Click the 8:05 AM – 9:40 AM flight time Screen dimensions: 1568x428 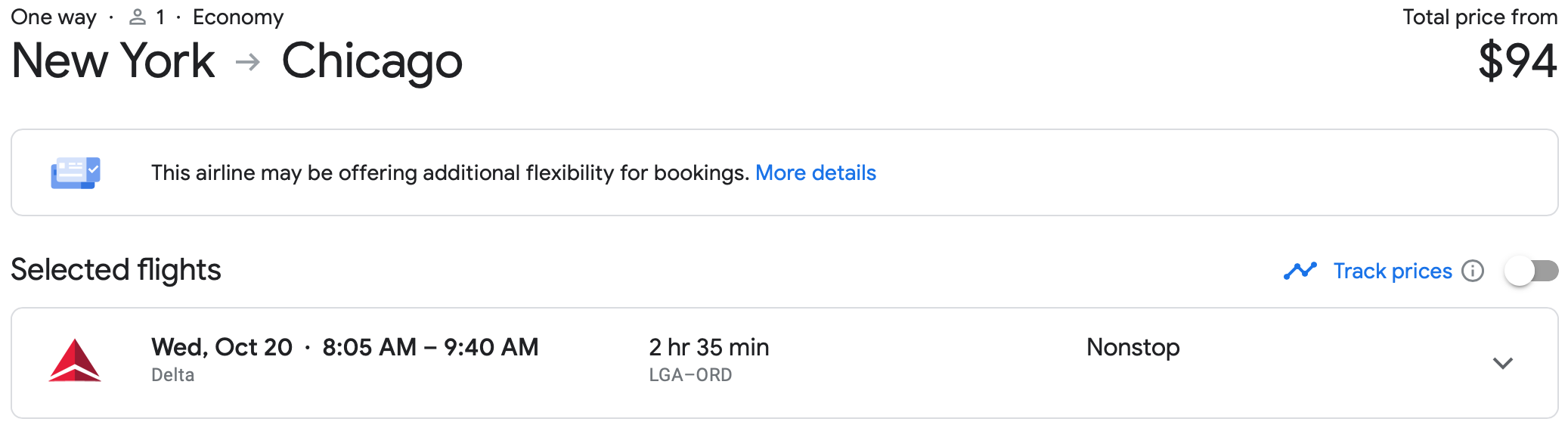click(430, 347)
